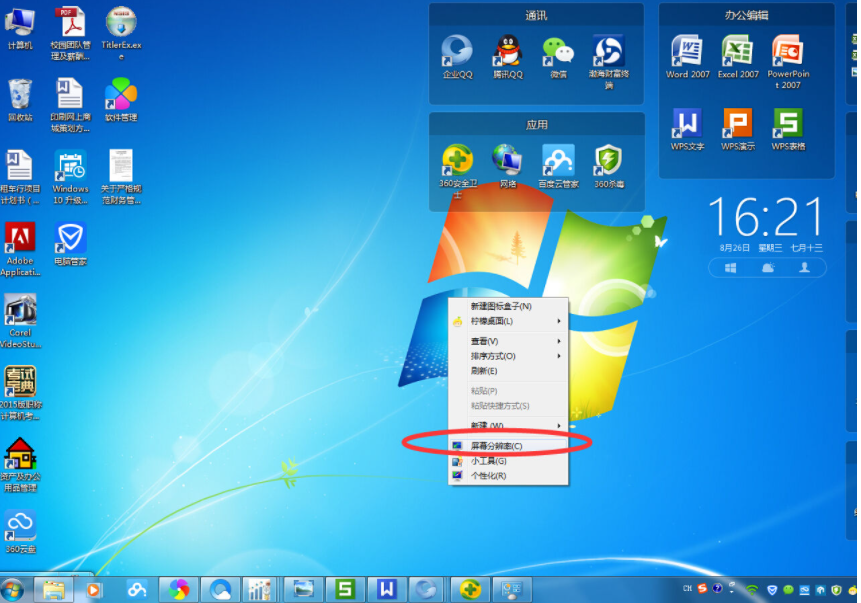Image resolution: width=861 pixels, height=603 pixels.
Task: Expand 查看(V) submenu
Action: [x=508, y=341]
